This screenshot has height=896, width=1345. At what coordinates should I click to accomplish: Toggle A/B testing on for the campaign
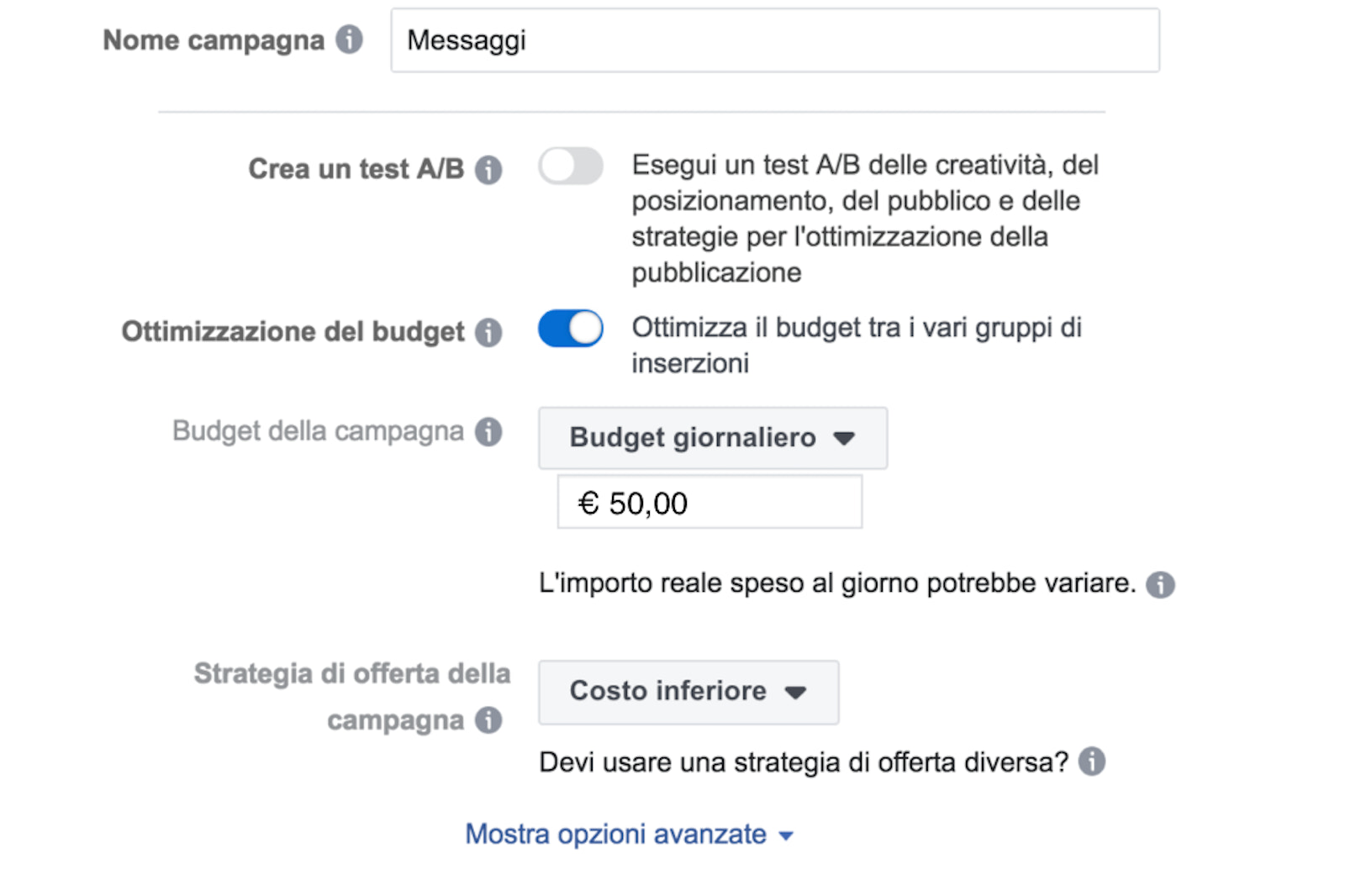click(x=571, y=166)
